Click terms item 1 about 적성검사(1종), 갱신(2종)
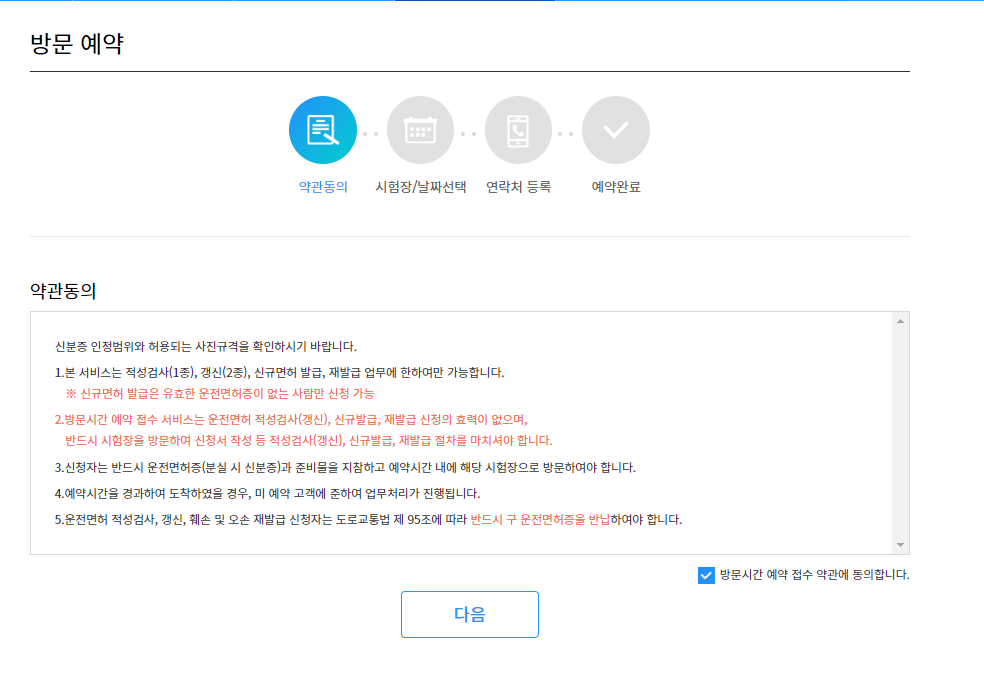The height and width of the screenshot is (691, 984). pos(279,373)
